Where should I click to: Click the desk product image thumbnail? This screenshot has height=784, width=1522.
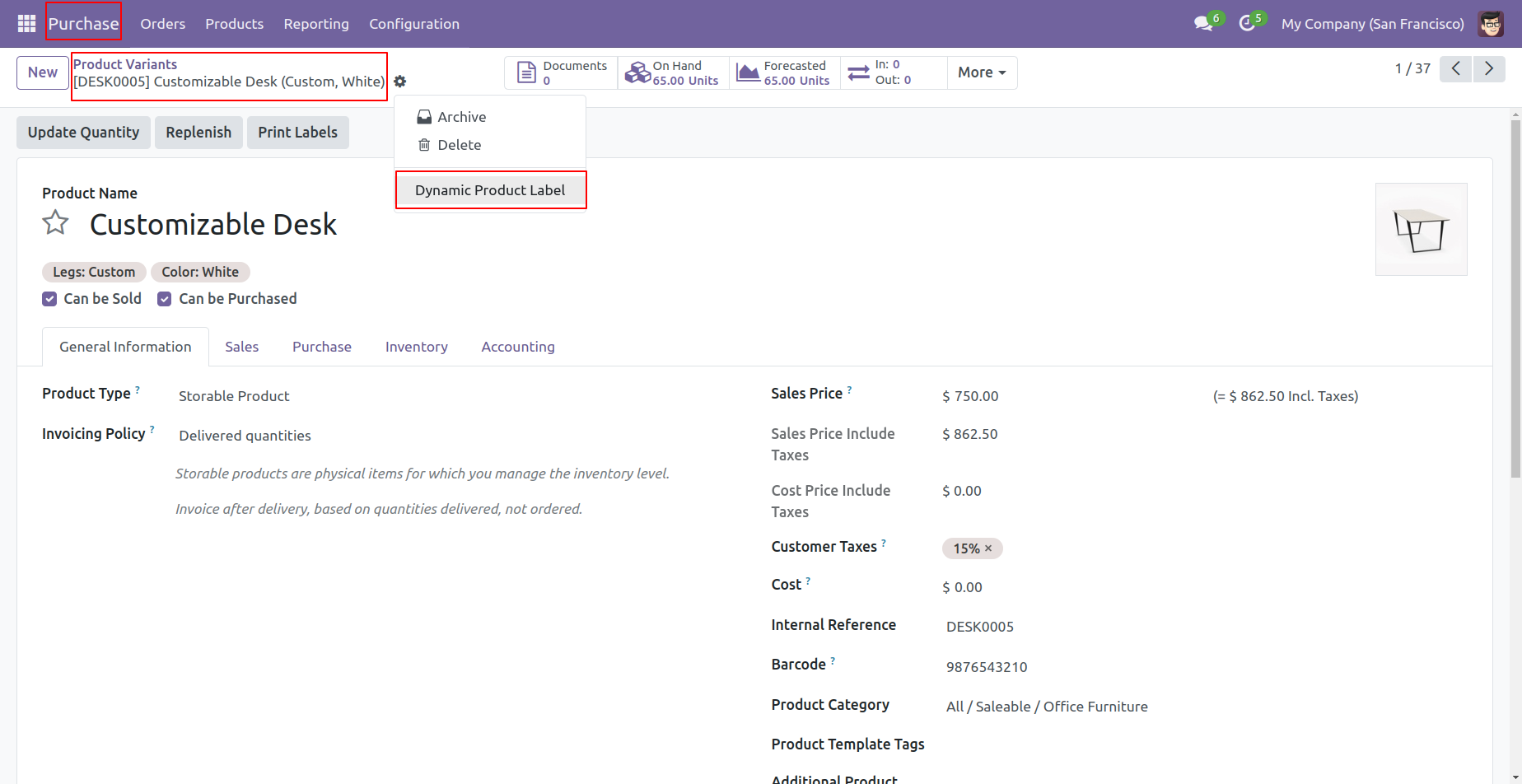[x=1422, y=230]
